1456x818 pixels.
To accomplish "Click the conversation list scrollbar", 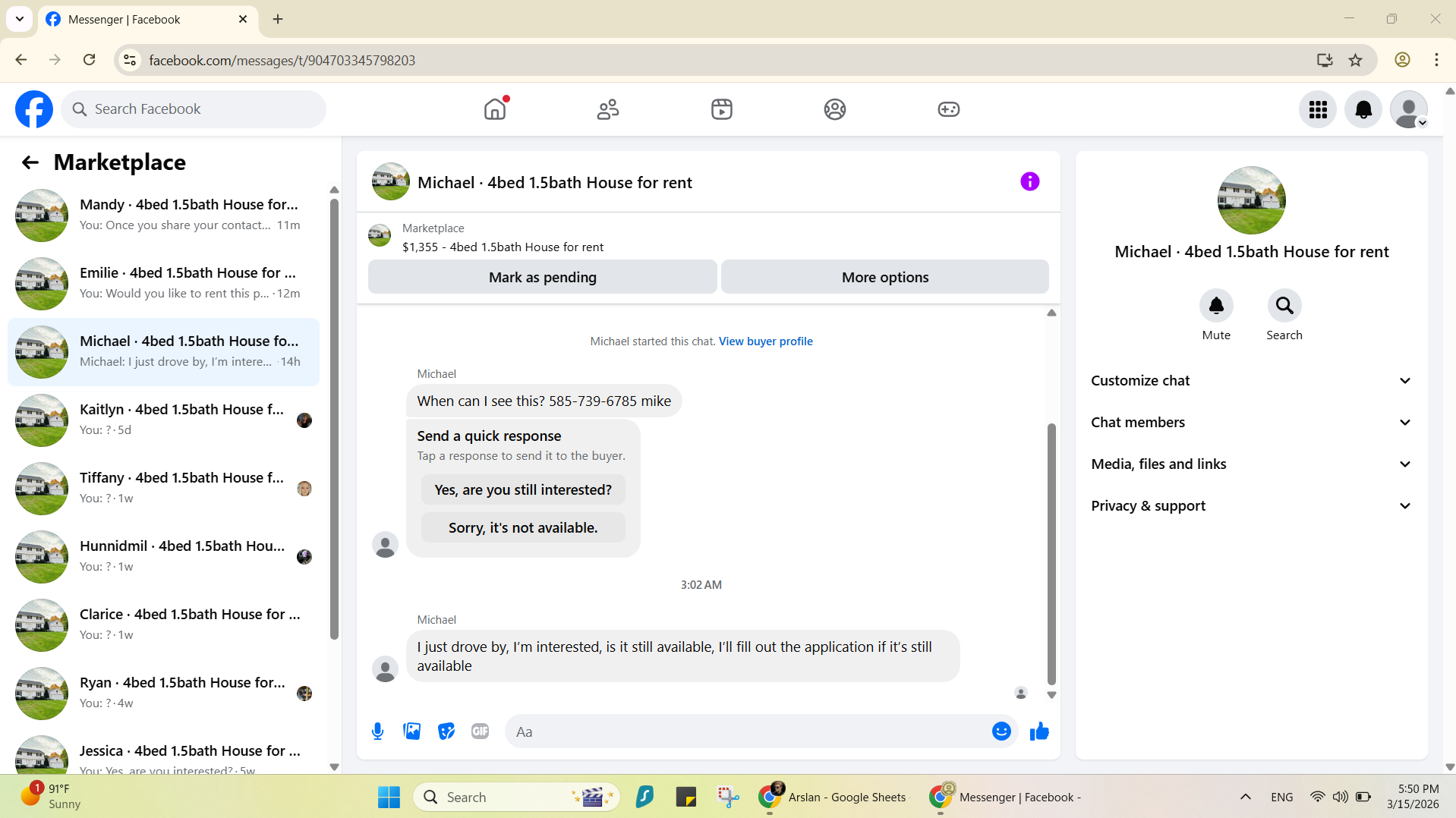I will tap(334, 419).
